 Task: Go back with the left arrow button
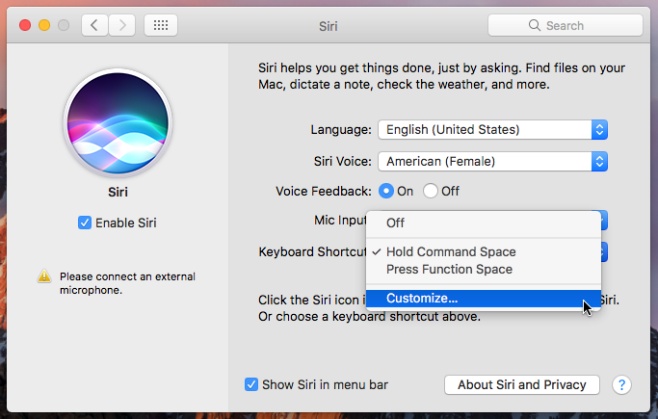tap(94, 26)
